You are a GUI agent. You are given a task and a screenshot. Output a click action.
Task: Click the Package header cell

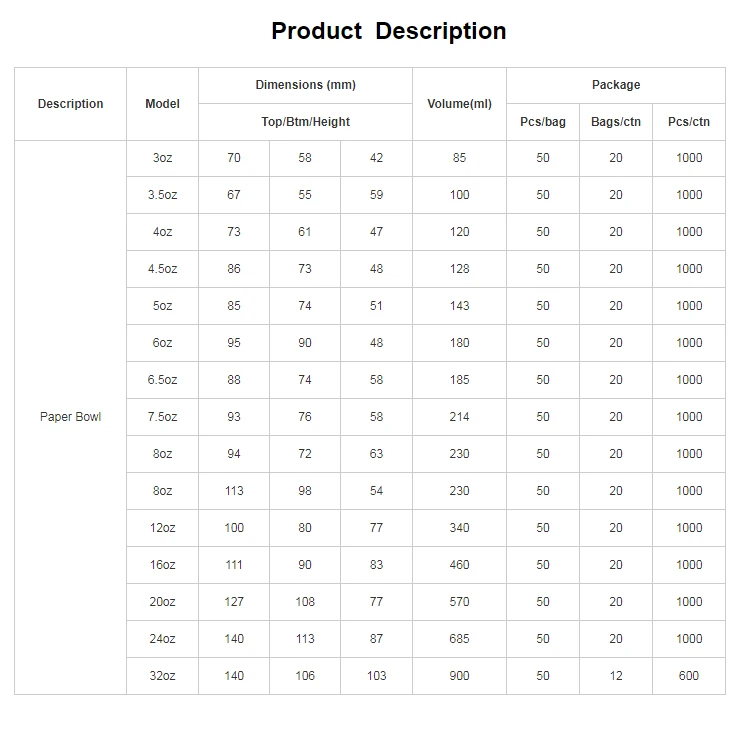616,85
